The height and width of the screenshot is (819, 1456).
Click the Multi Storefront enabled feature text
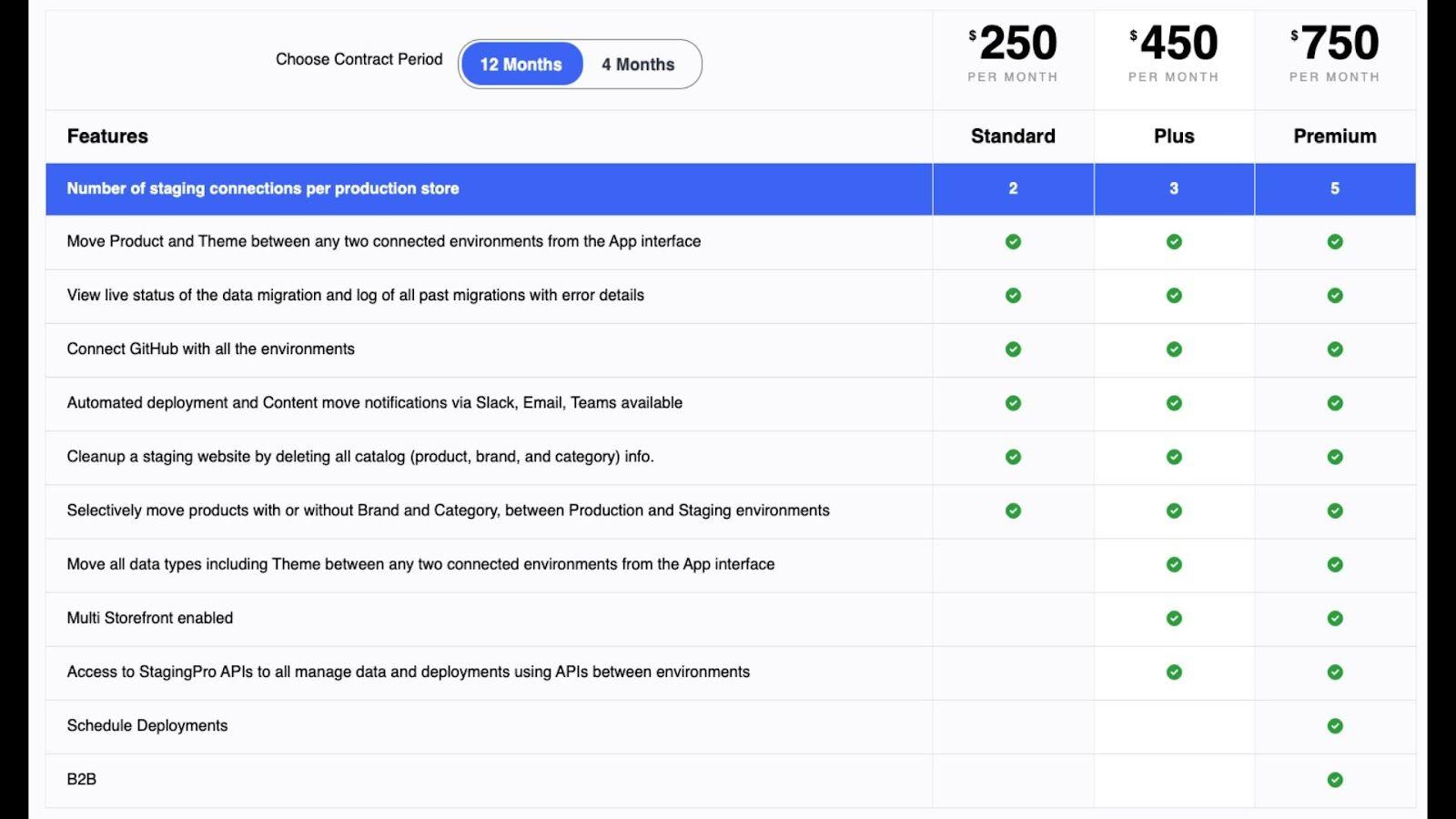(150, 619)
